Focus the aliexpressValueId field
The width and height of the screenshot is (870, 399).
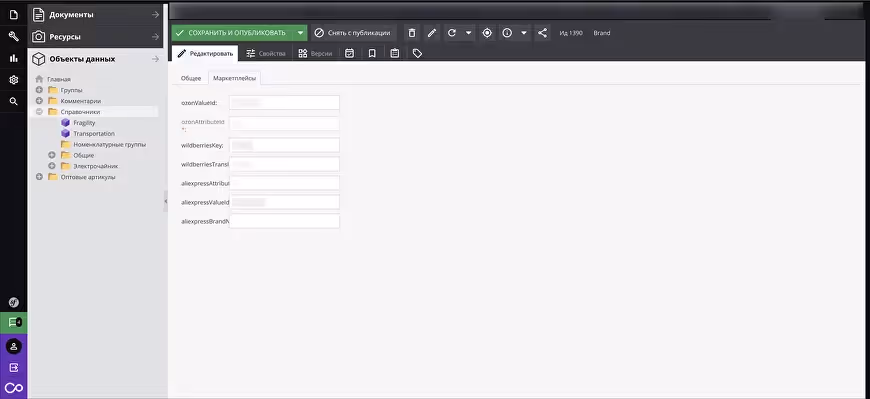(284, 202)
